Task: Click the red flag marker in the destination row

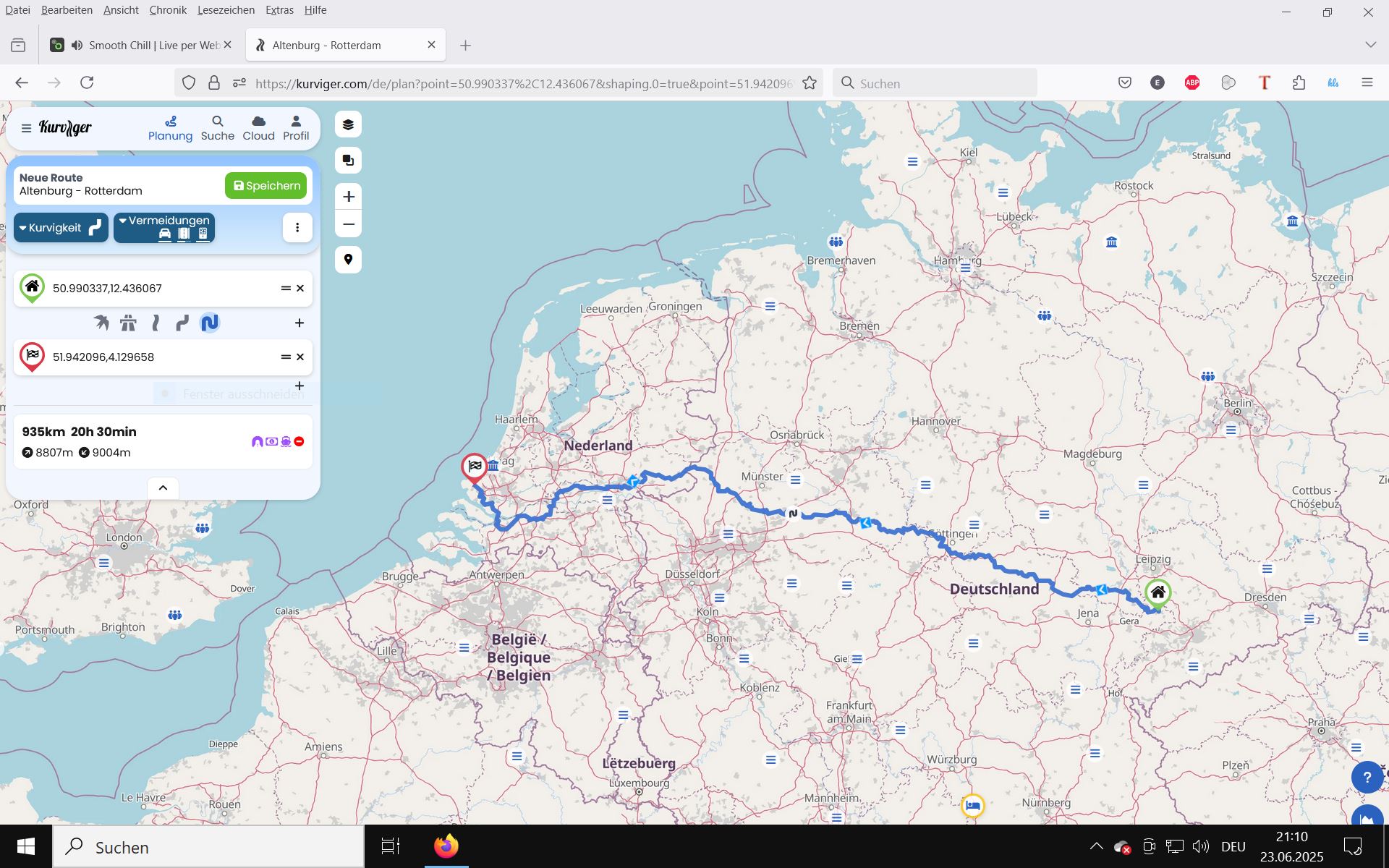Action: pos(32,357)
